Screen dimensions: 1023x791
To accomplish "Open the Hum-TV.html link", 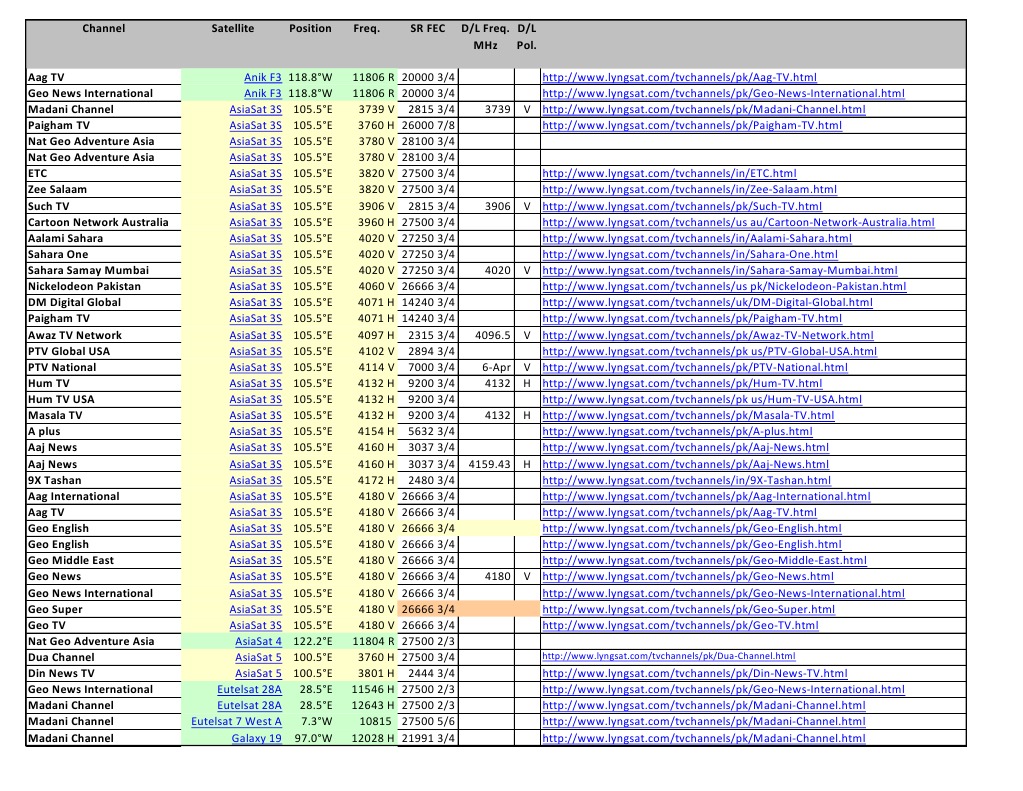I will [x=682, y=383].
